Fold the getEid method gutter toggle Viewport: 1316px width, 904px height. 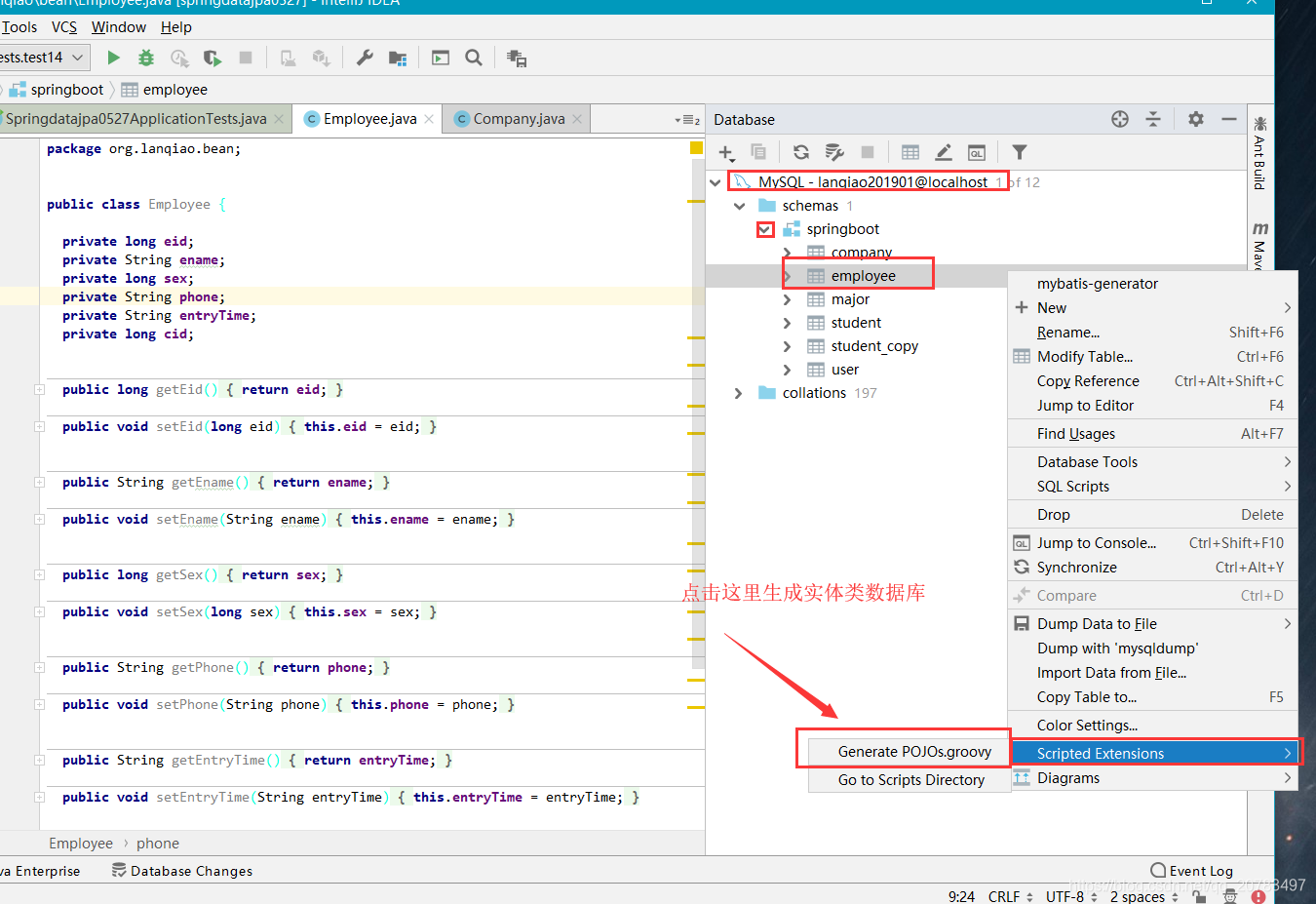(x=39, y=390)
